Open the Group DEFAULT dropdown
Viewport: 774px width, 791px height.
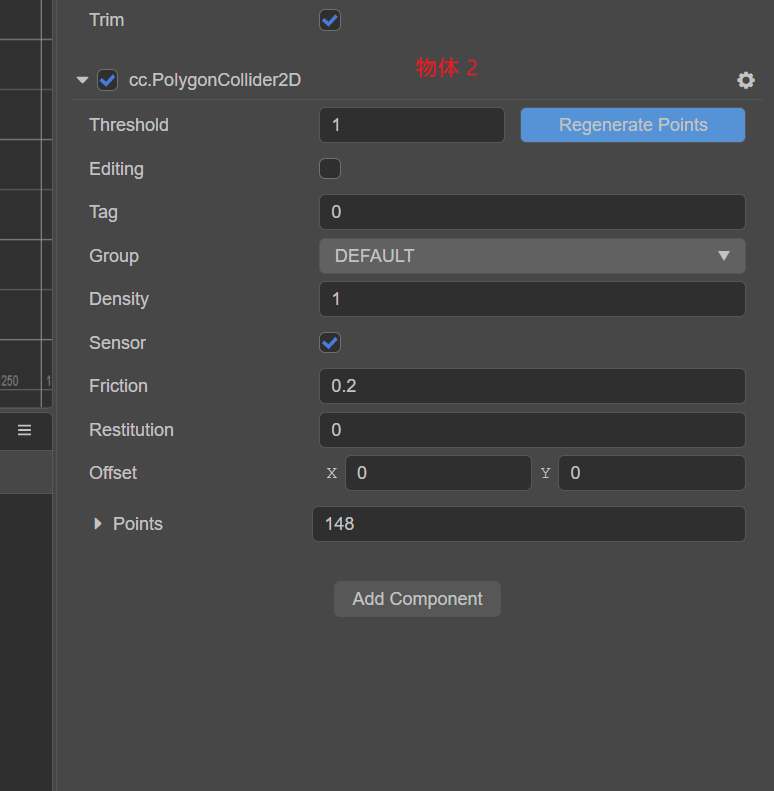532,256
